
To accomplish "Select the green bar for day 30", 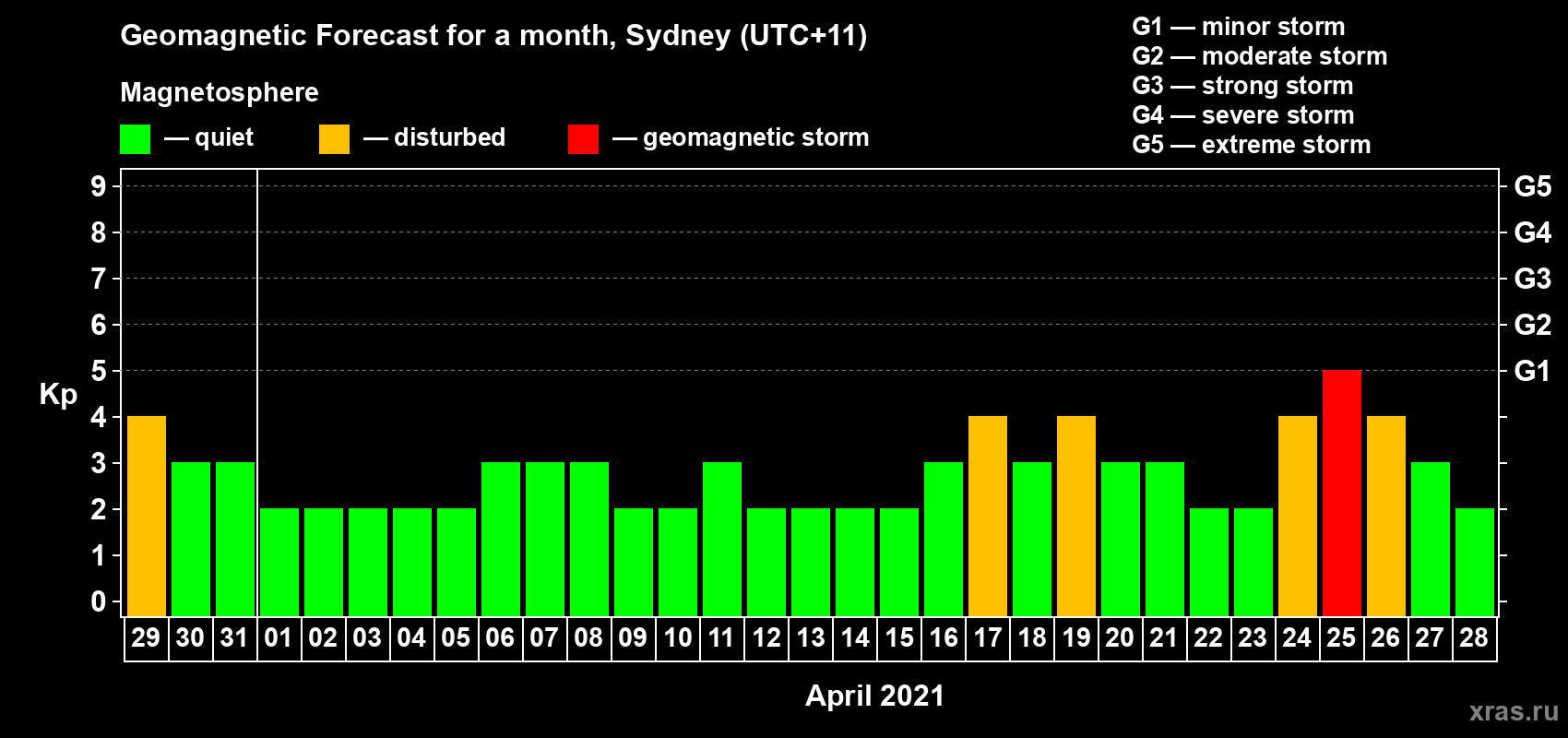I will (x=191, y=539).
